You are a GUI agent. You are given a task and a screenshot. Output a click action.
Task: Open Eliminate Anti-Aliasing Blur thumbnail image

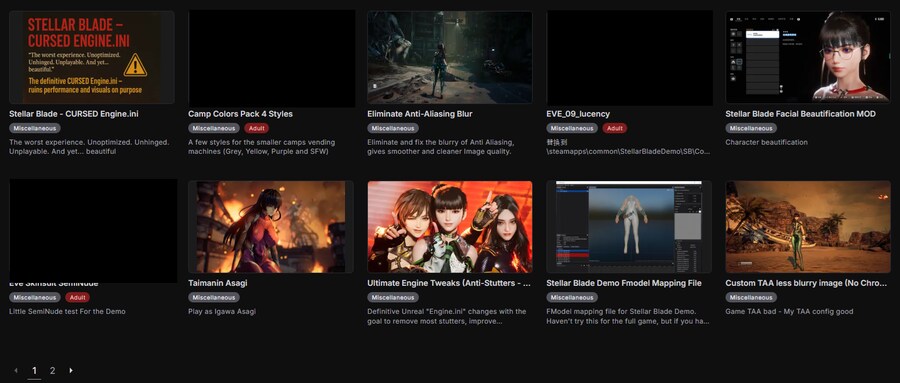tap(450, 57)
